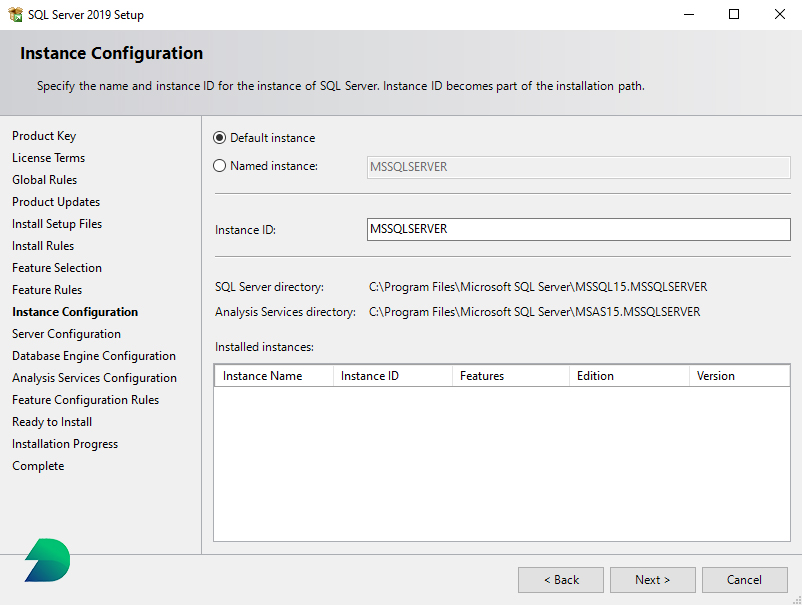Click the Features column header
This screenshot has height=605, width=802.
click(x=483, y=375)
